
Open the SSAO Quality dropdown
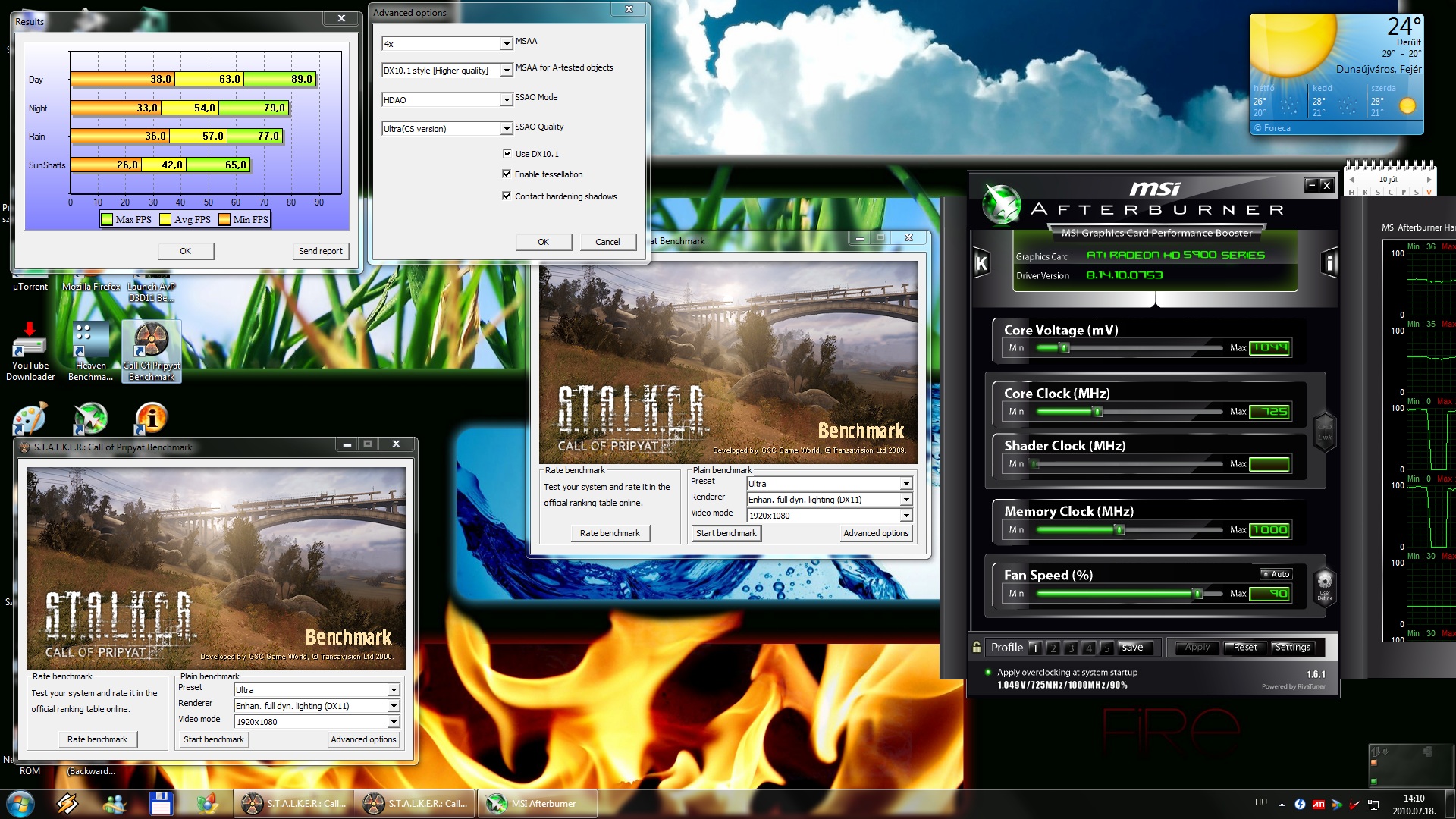click(x=507, y=129)
